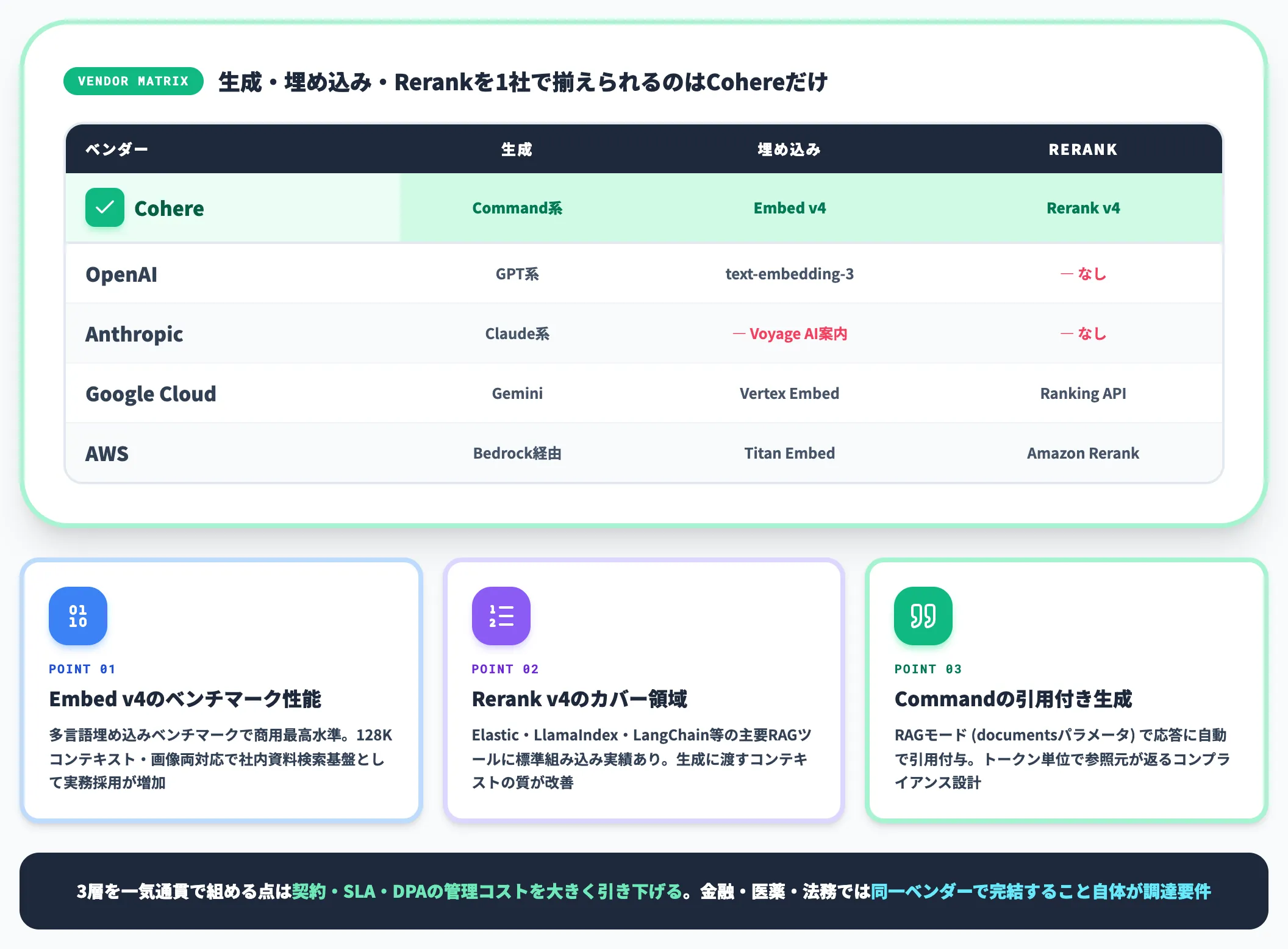Click the Voyage AI案内 cell
Viewport: 1288px width, 949px height.
pos(790,334)
